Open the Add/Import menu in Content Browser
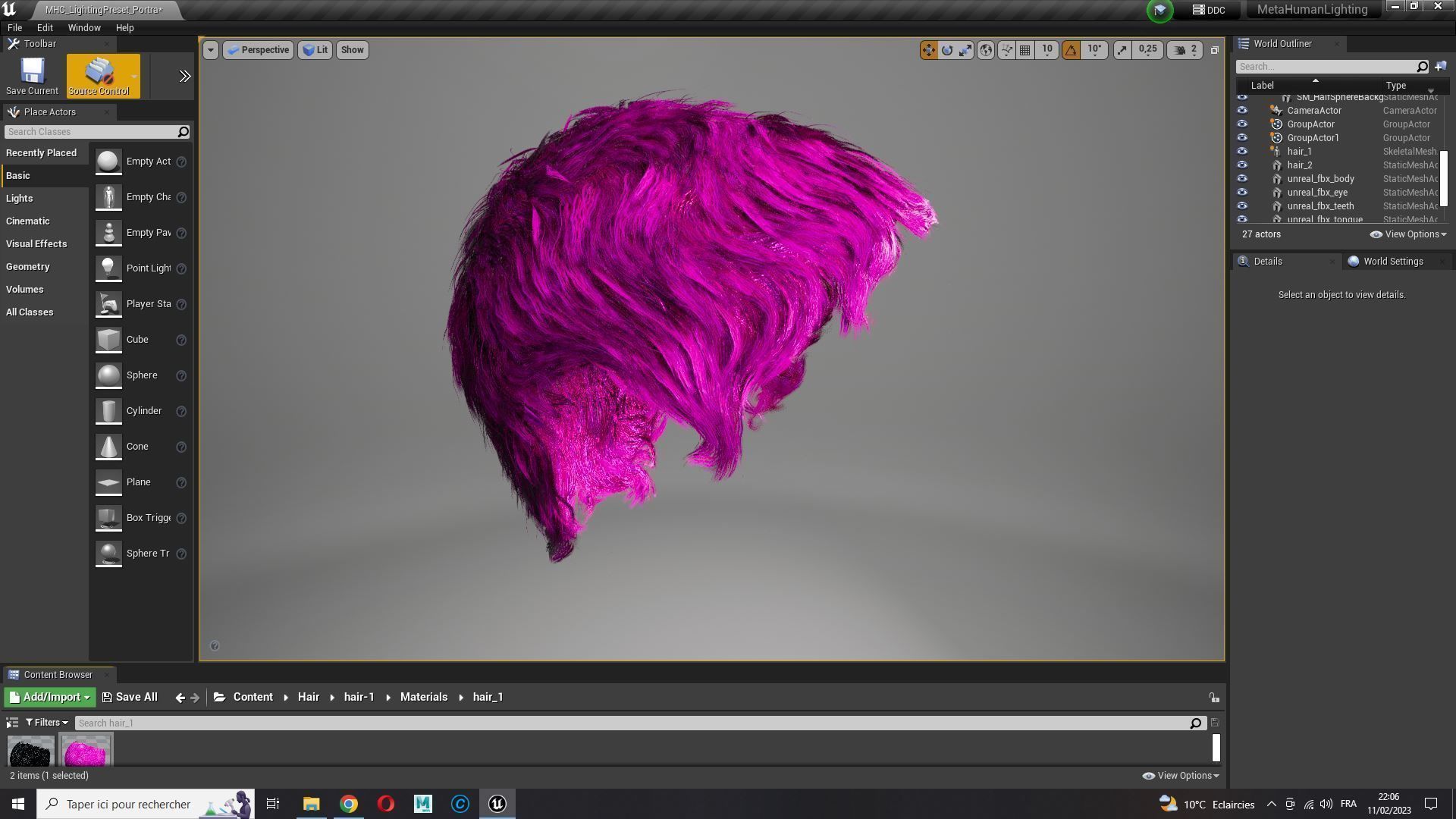This screenshot has width=1456, height=819. click(49, 696)
